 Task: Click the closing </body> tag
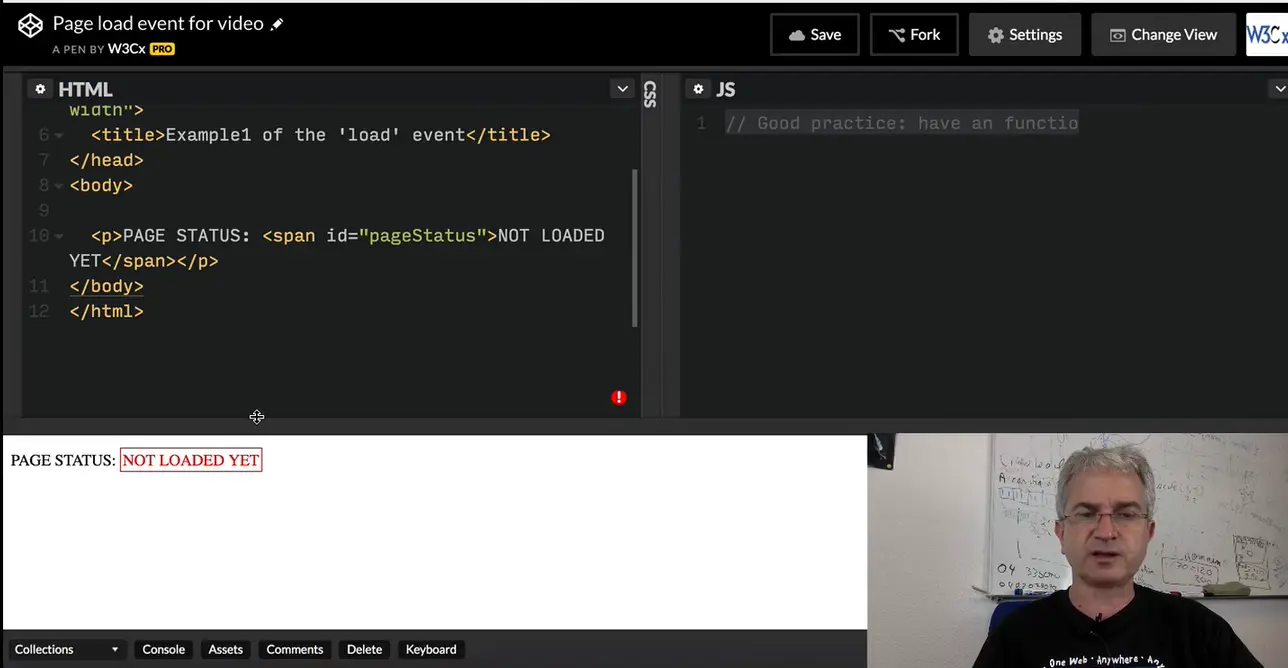pyautogui.click(x=106, y=286)
